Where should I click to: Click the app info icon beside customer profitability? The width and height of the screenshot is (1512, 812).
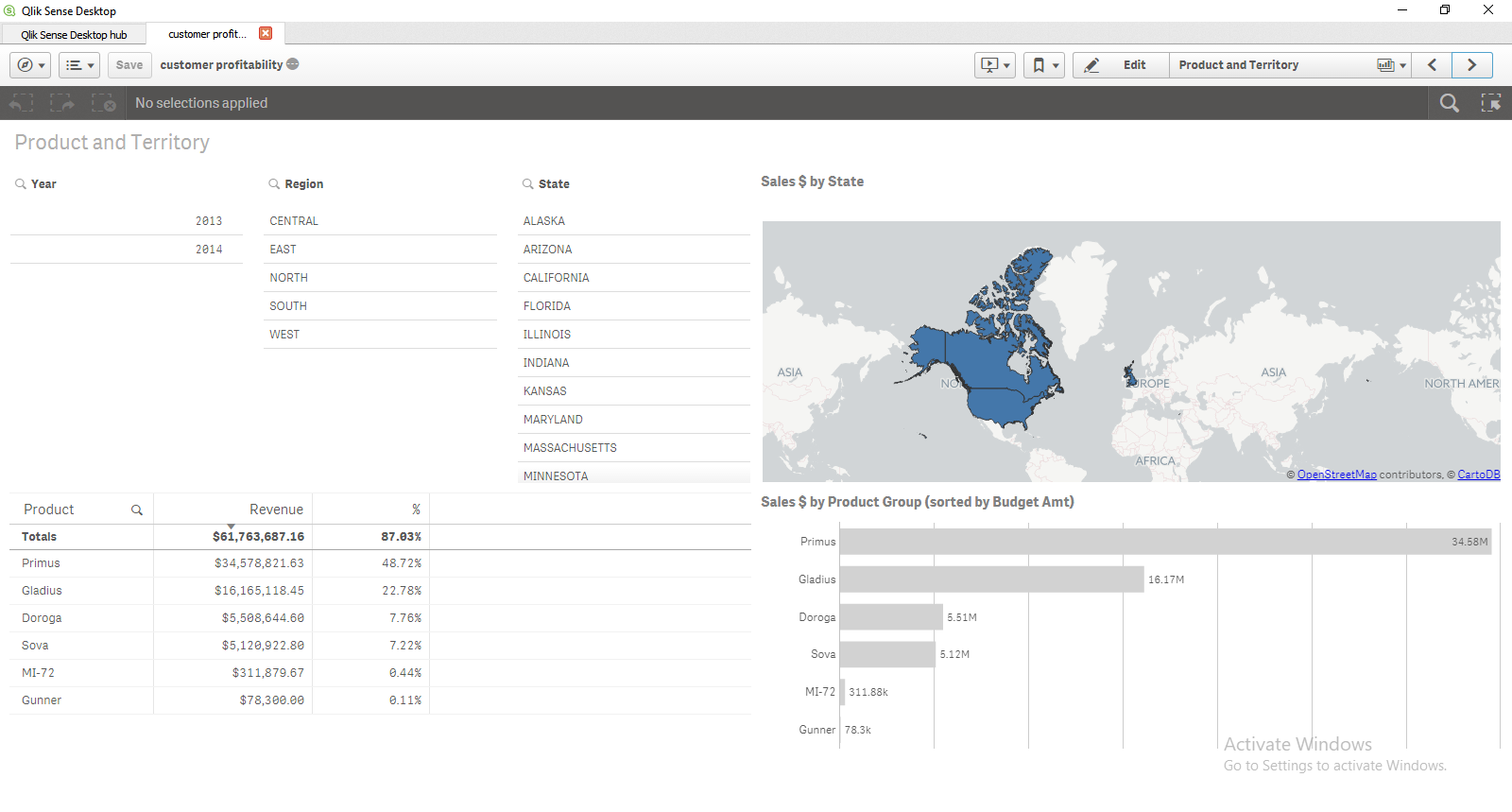coord(293,64)
